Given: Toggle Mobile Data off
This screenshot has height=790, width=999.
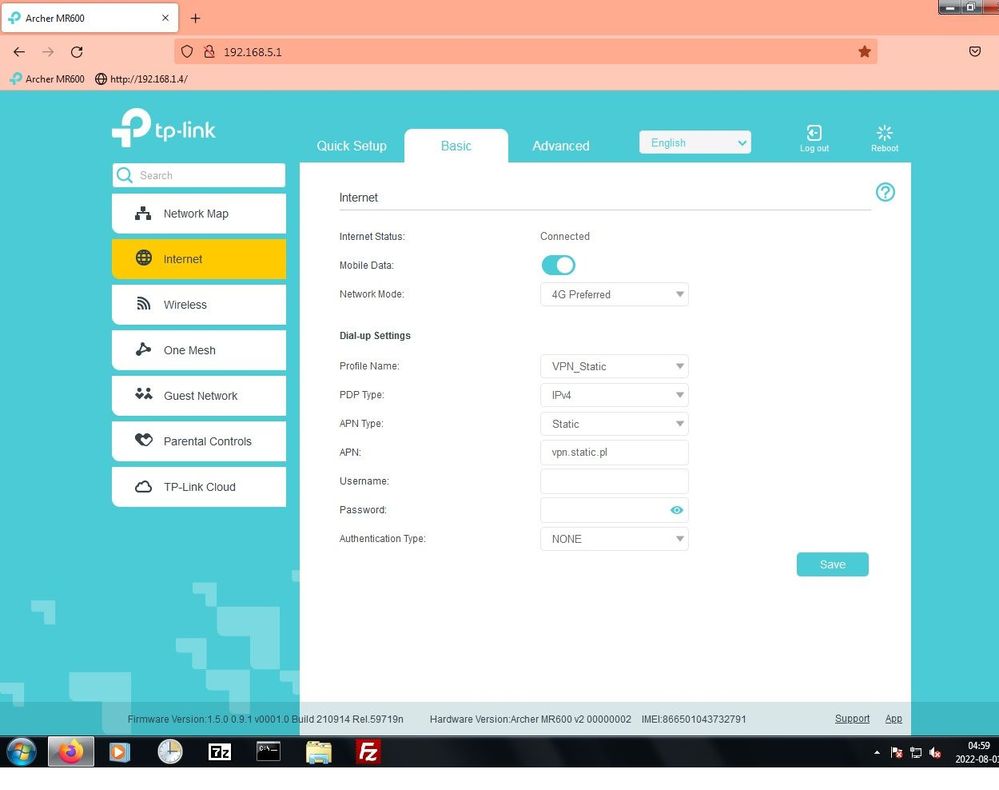Looking at the screenshot, I should (x=557, y=265).
